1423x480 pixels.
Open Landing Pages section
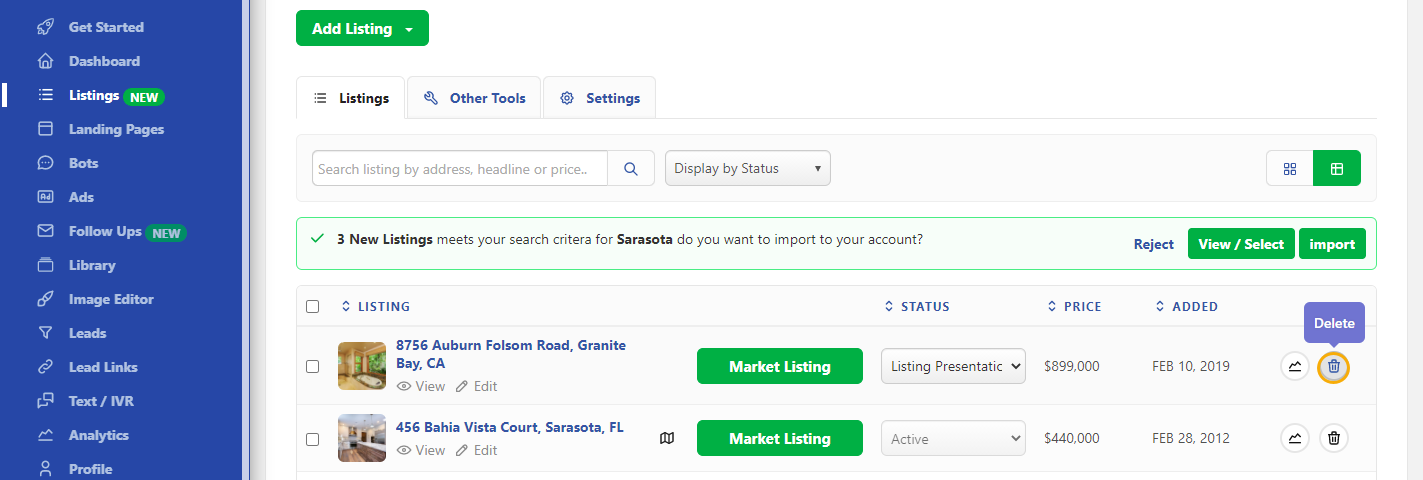point(116,129)
